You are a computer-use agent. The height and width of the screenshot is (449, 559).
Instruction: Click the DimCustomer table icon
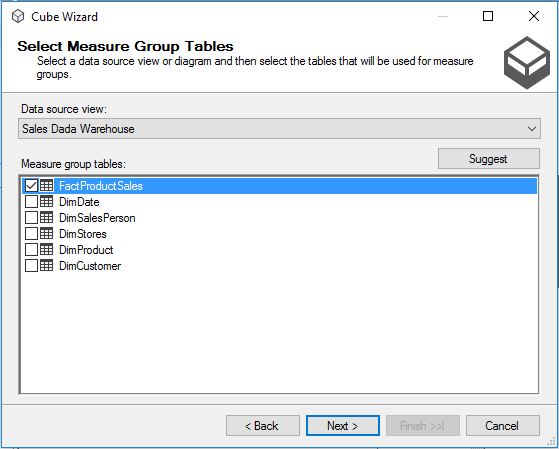pos(46,266)
